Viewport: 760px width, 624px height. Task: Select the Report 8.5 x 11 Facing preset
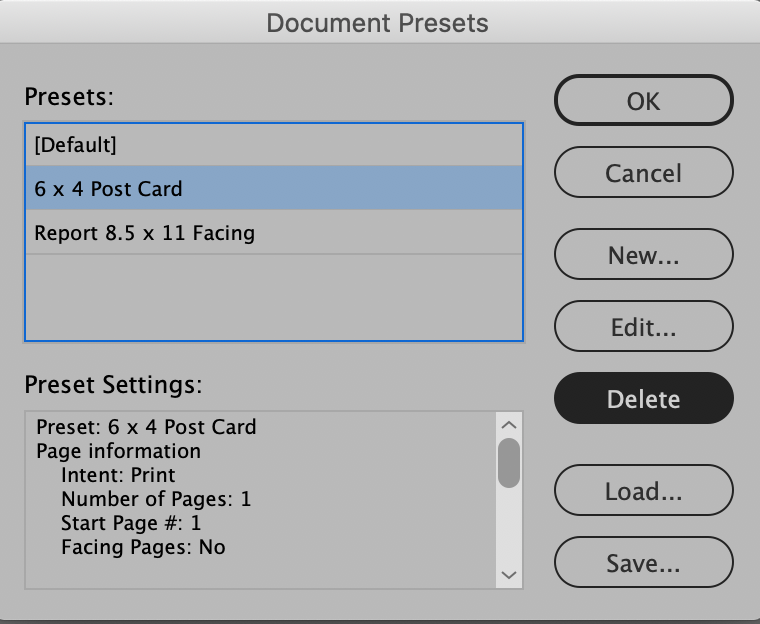coord(273,233)
